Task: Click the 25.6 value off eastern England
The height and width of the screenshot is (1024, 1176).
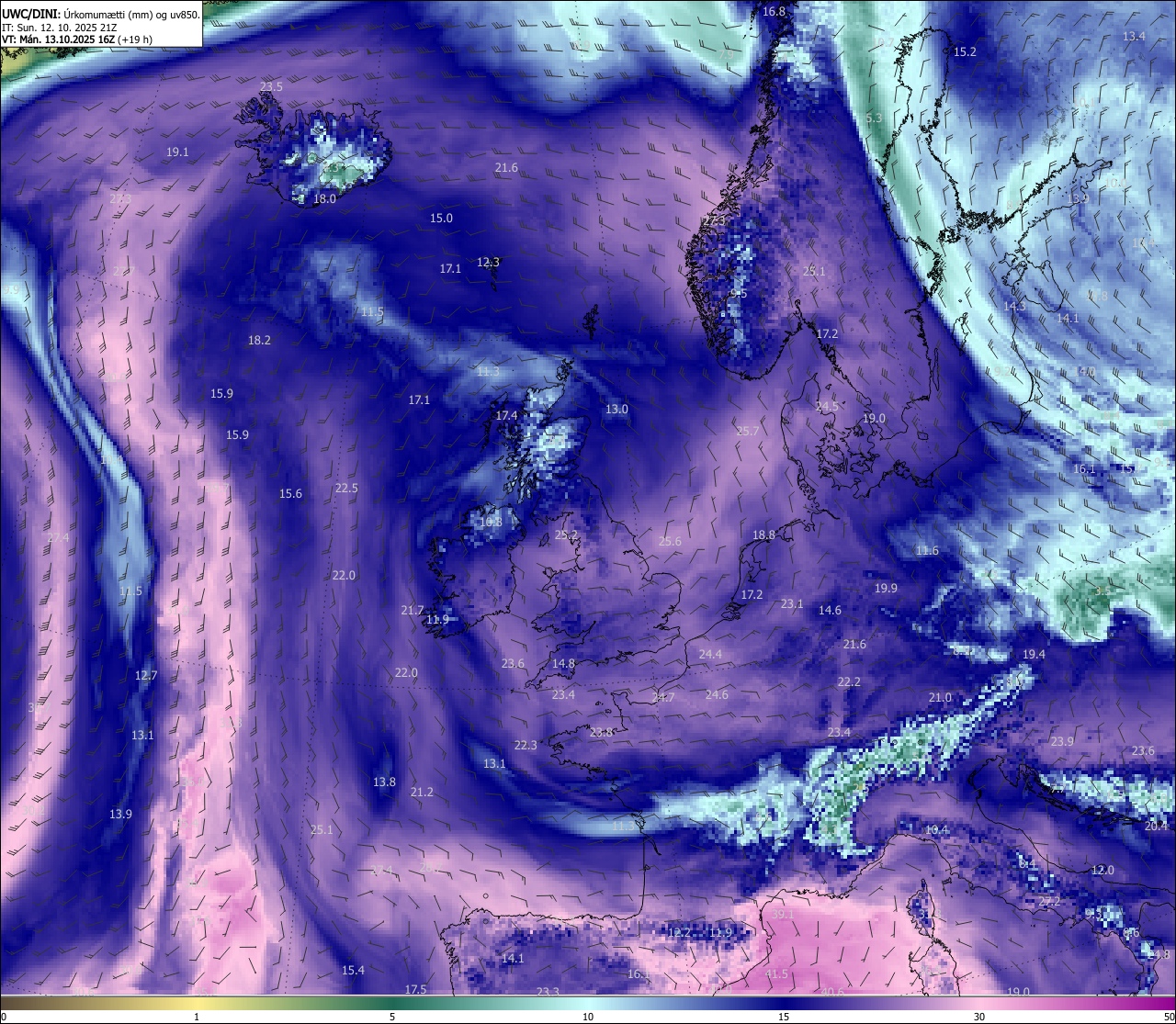Action: pos(670,542)
